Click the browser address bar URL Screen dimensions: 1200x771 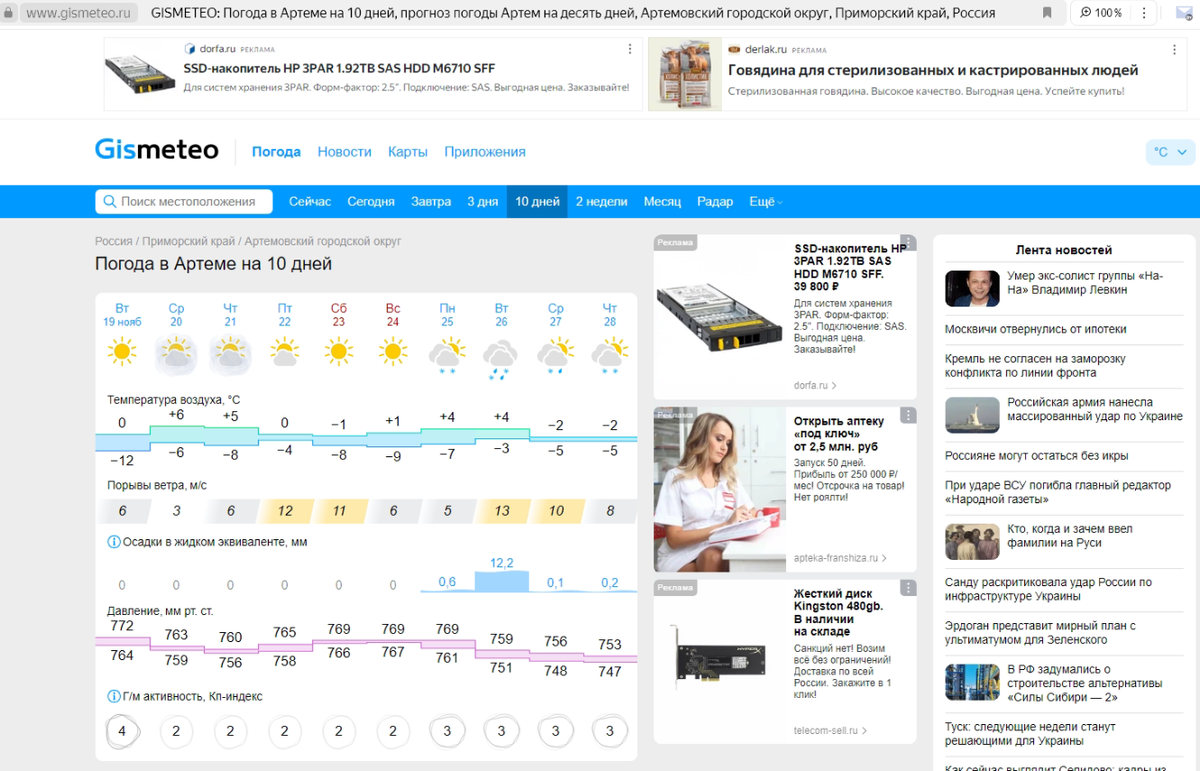(79, 13)
